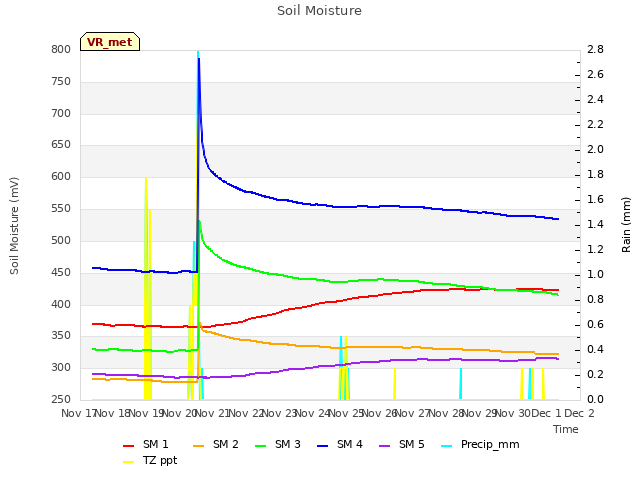Viewport: 640px width, 480px height.
Task: Click the 2.0 rain axis tick label
Action: click(595, 149)
